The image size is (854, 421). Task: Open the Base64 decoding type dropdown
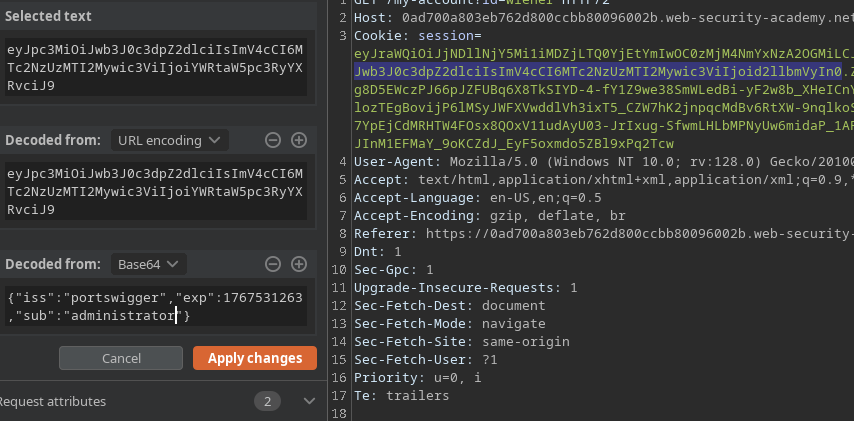pos(147,264)
